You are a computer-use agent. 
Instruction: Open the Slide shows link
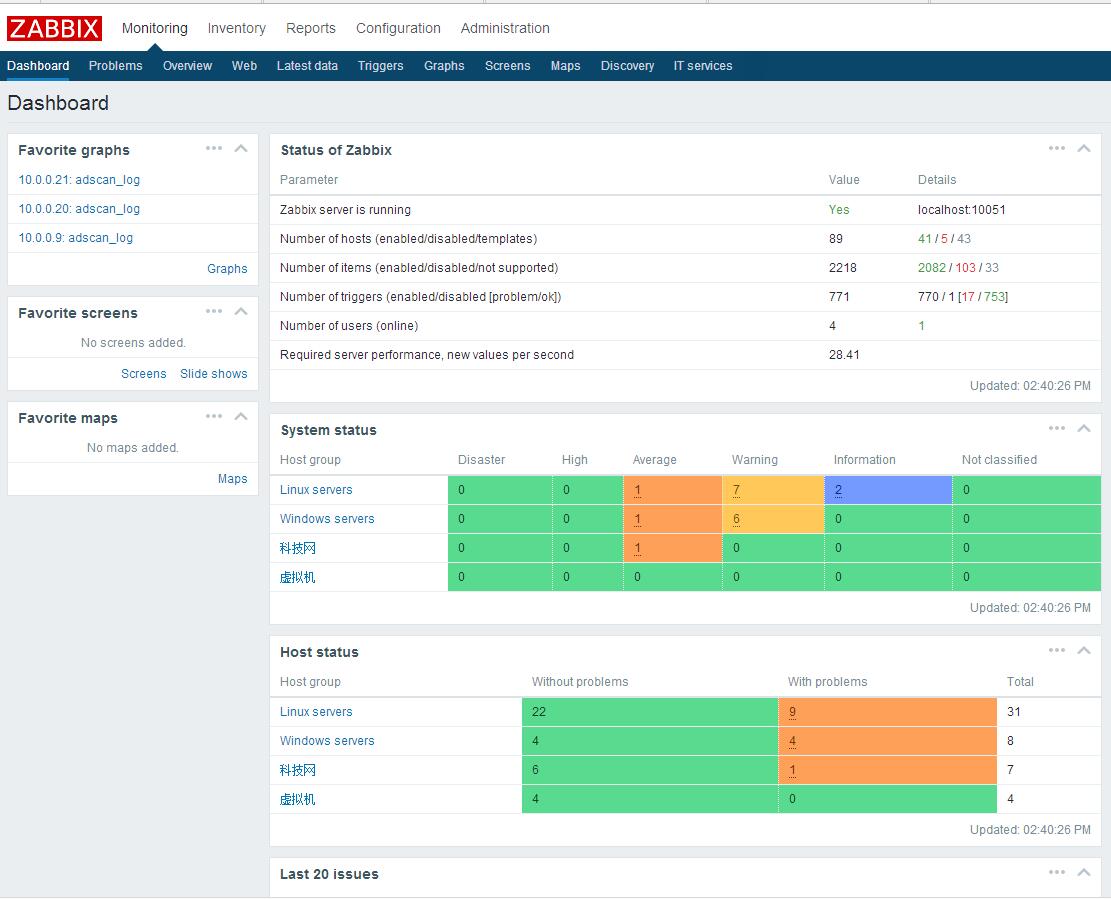(213, 373)
